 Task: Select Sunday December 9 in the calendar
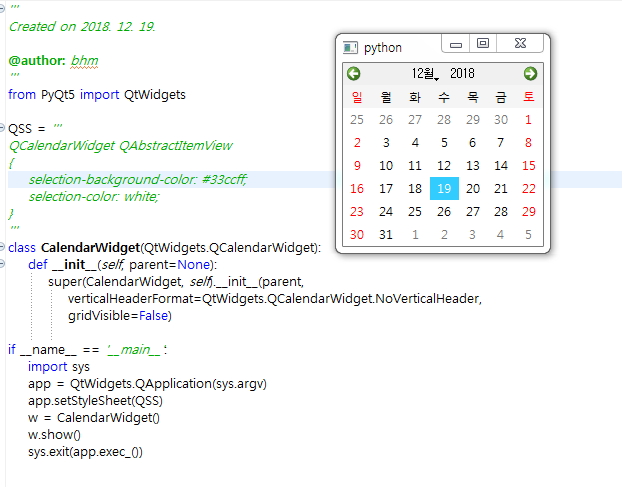pyautogui.click(x=357, y=165)
